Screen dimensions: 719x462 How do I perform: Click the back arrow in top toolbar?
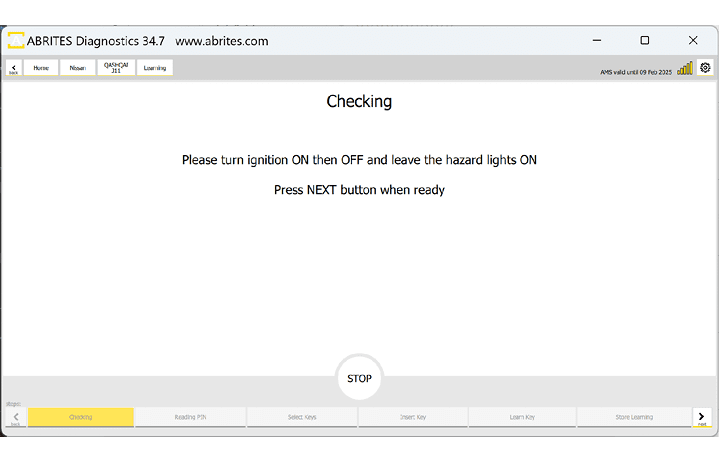tap(13, 68)
